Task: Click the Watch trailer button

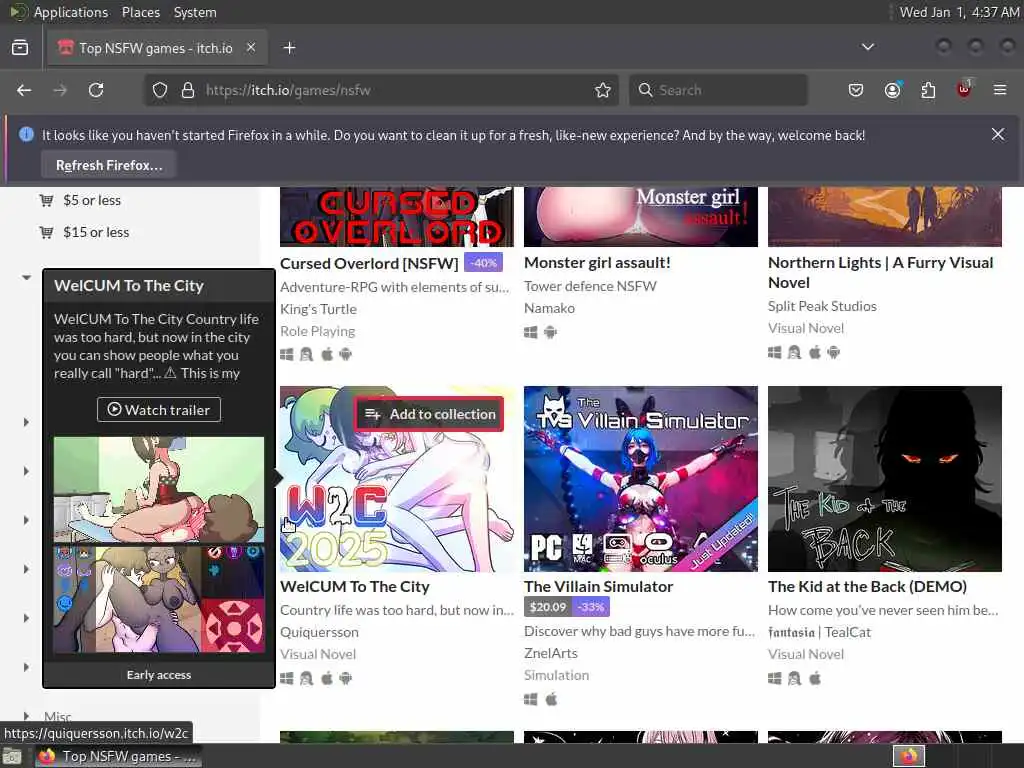Action: pos(159,409)
